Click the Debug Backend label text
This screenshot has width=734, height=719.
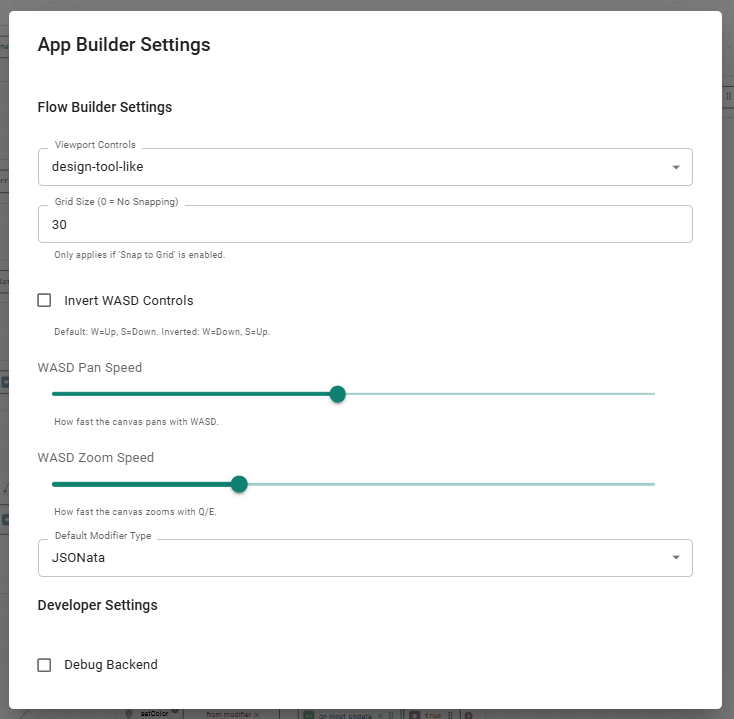(110, 665)
